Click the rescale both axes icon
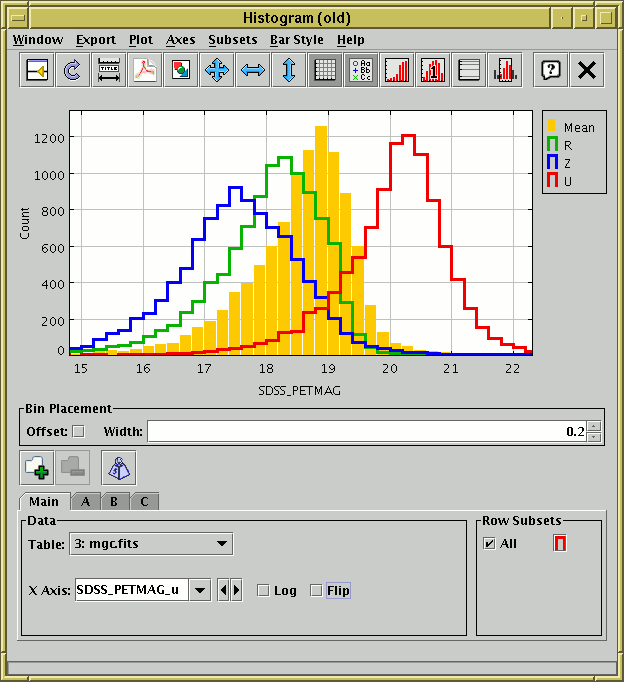Viewport: 624px width, 682px height. click(x=217, y=70)
